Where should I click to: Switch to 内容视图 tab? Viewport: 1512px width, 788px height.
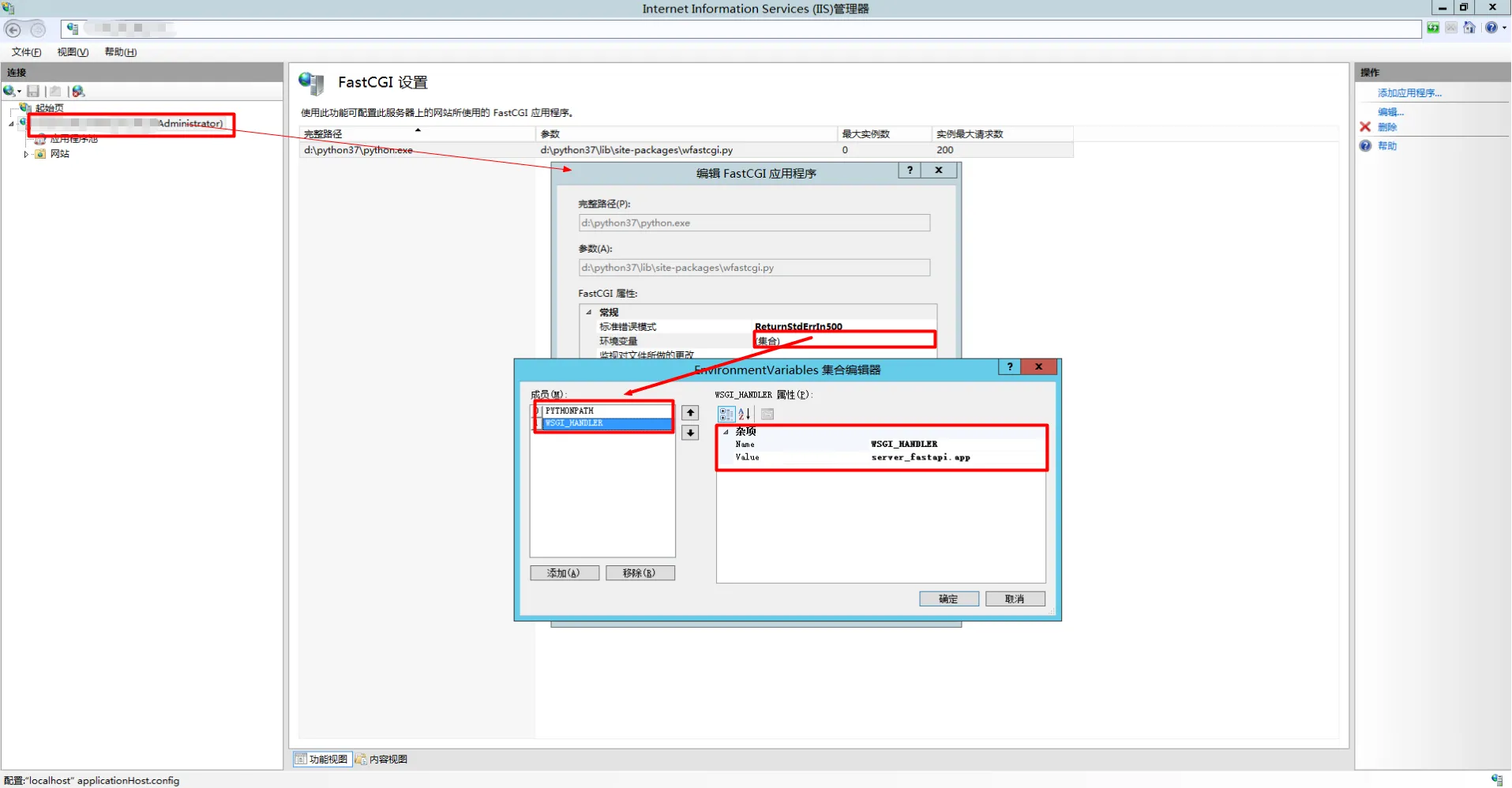pos(381,759)
